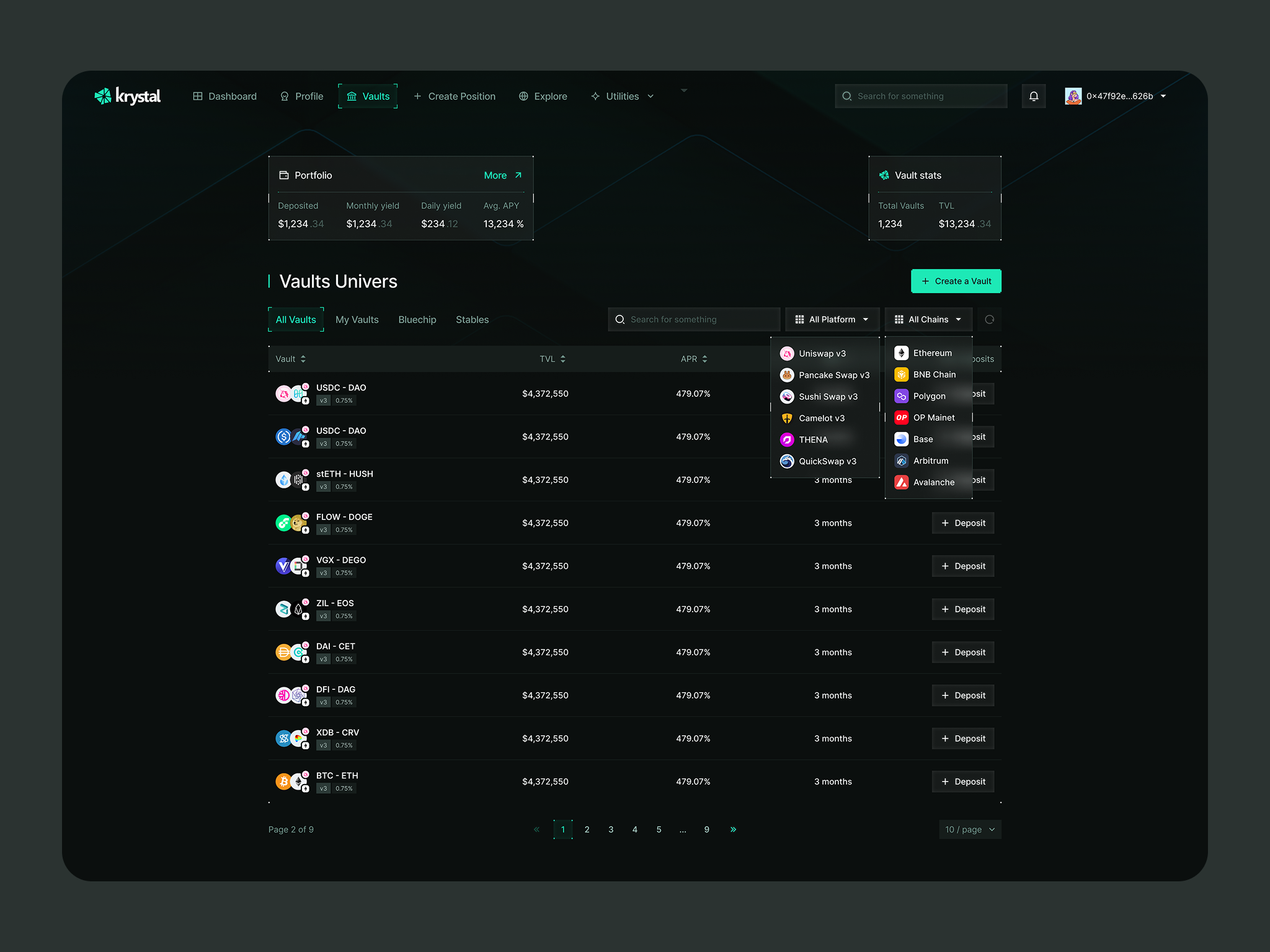Expand the 10 / page selector
Viewport: 1270px width, 952px height.
(969, 829)
